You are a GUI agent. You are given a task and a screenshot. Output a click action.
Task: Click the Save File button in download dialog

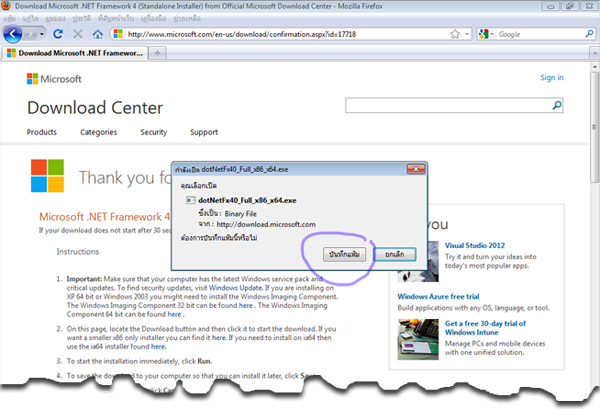coord(344,254)
